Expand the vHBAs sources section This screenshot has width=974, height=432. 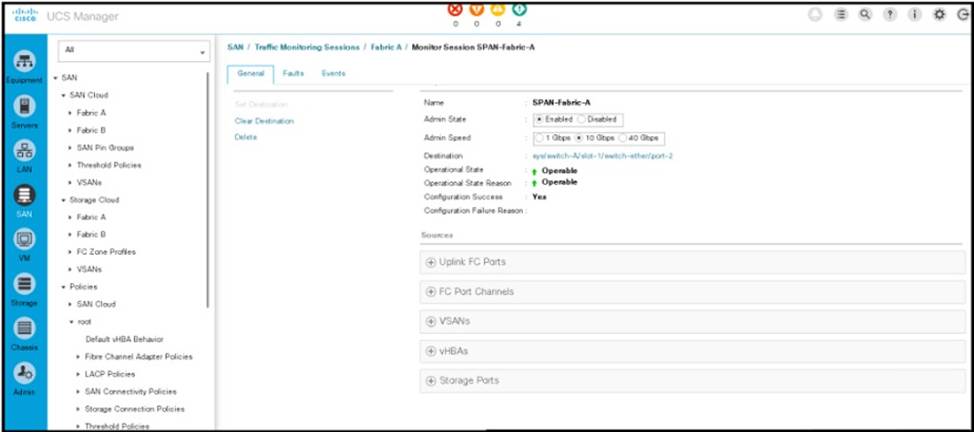coord(432,351)
